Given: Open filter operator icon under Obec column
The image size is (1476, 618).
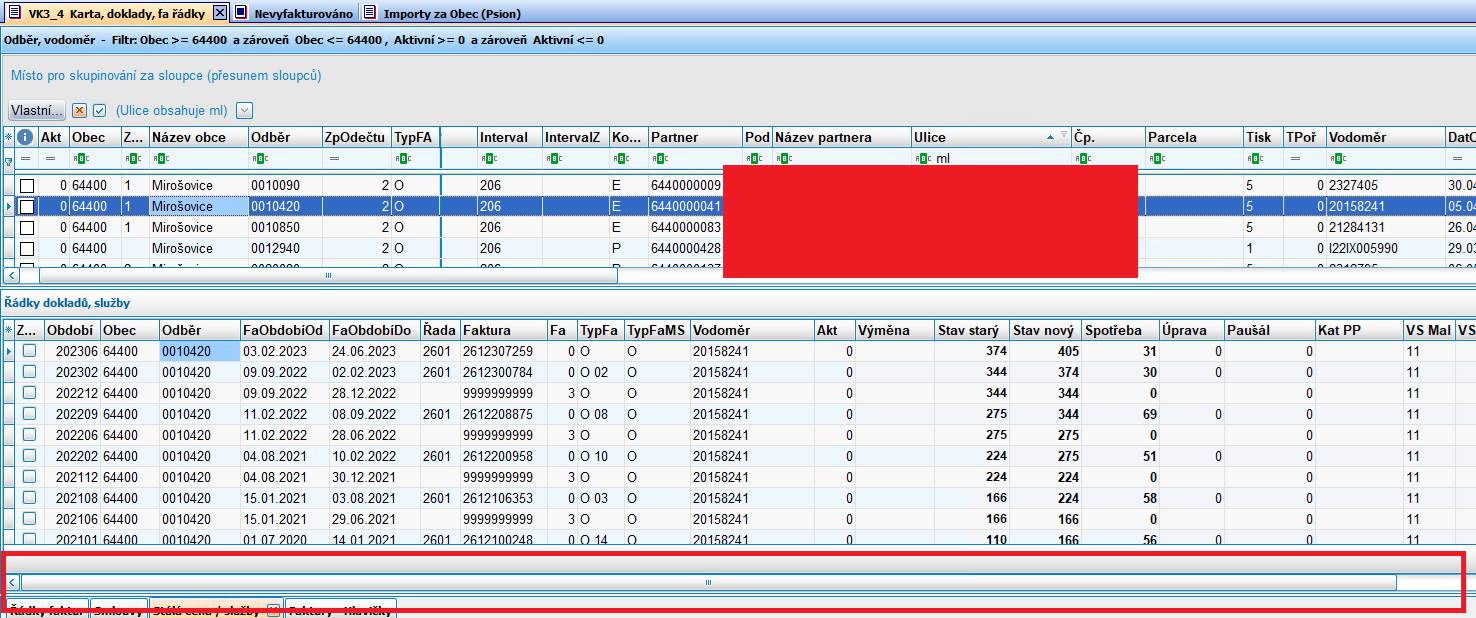Looking at the screenshot, I should pyautogui.click(x=80, y=159).
